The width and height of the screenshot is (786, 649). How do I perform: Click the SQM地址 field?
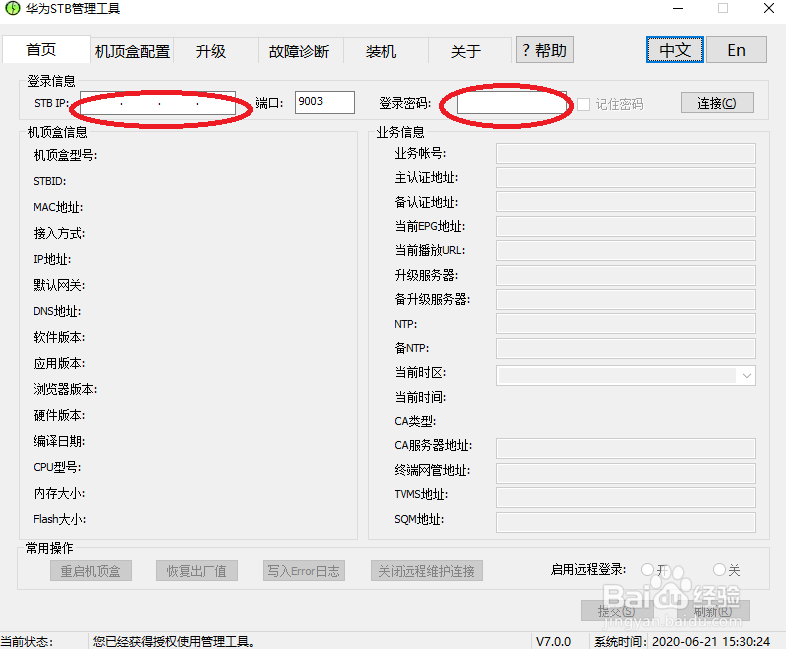coord(626,522)
